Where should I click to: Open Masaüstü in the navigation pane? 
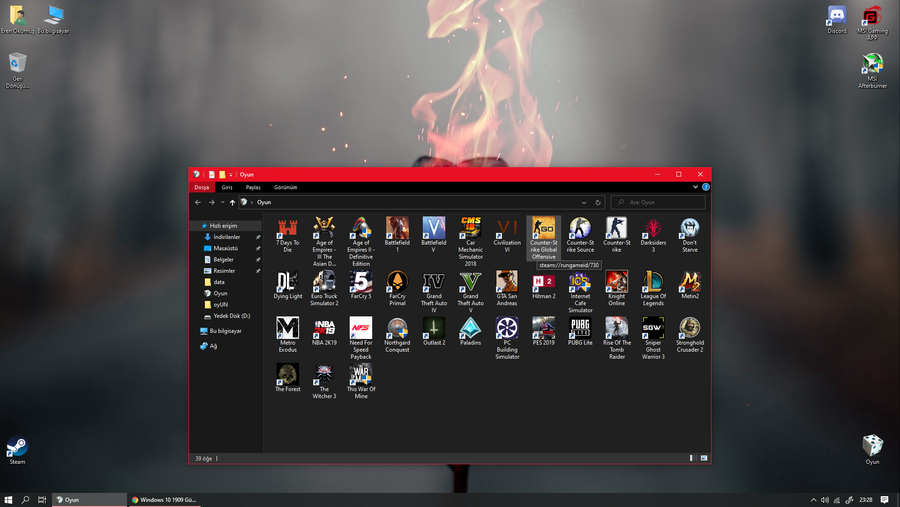[226, 248]
